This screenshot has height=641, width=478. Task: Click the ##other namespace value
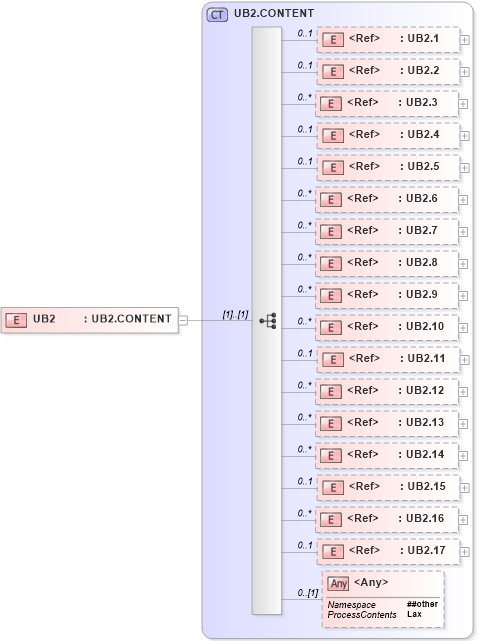(x=422, y=604)
